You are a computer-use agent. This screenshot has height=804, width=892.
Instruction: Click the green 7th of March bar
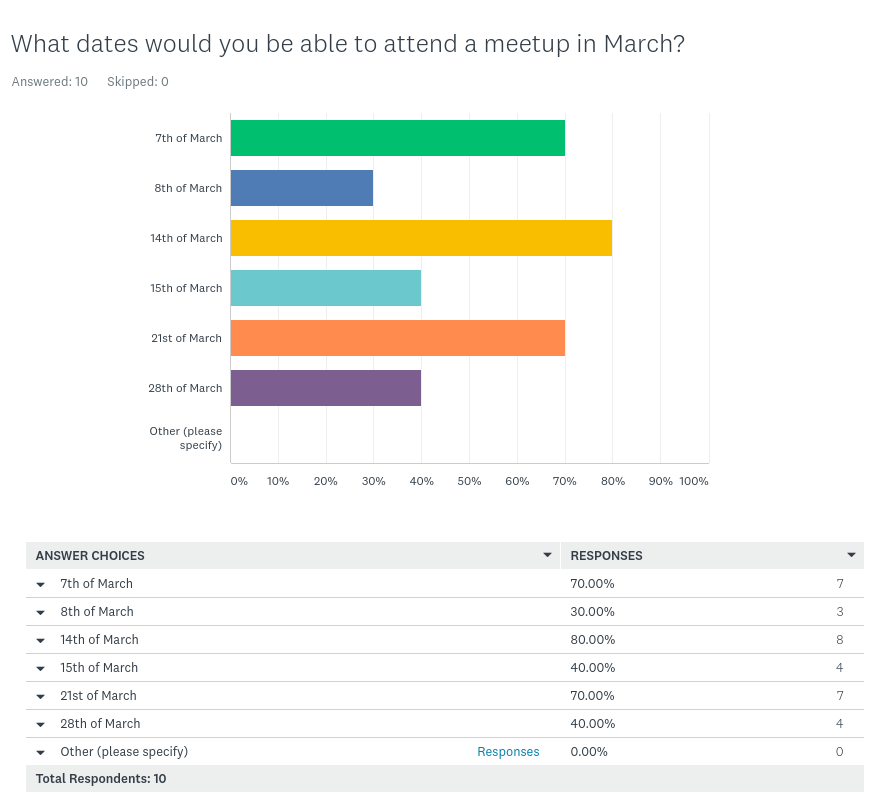397,138
